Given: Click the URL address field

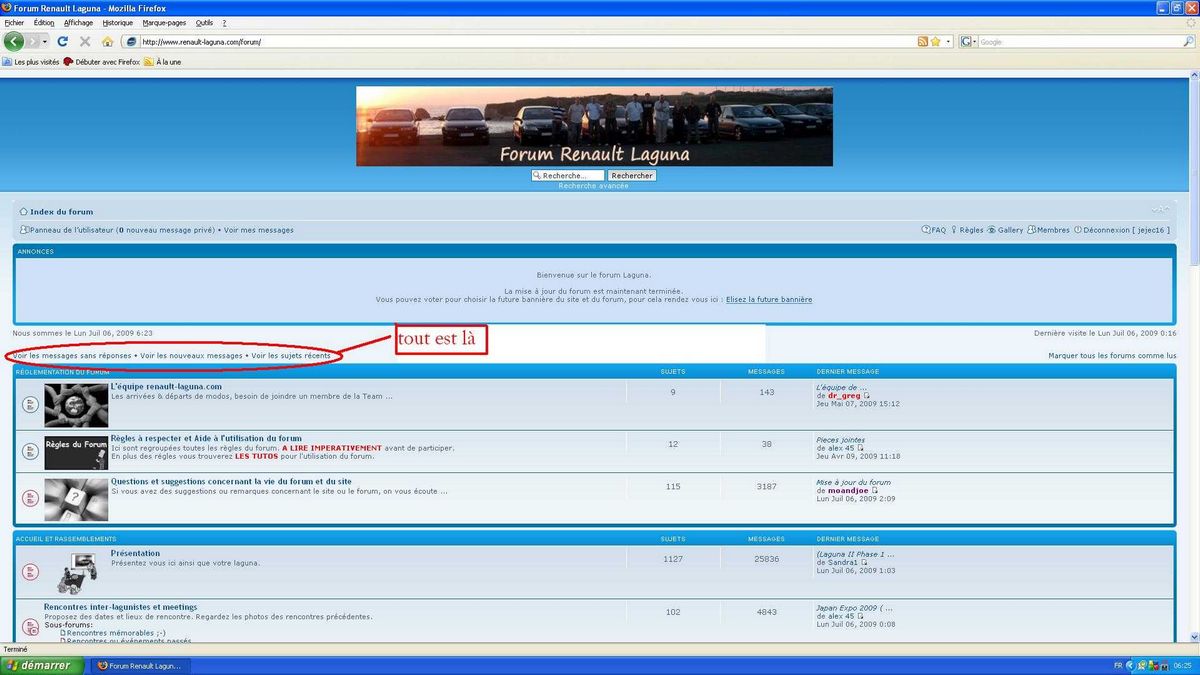Looking at the screenshot, I should click(527, 42).
